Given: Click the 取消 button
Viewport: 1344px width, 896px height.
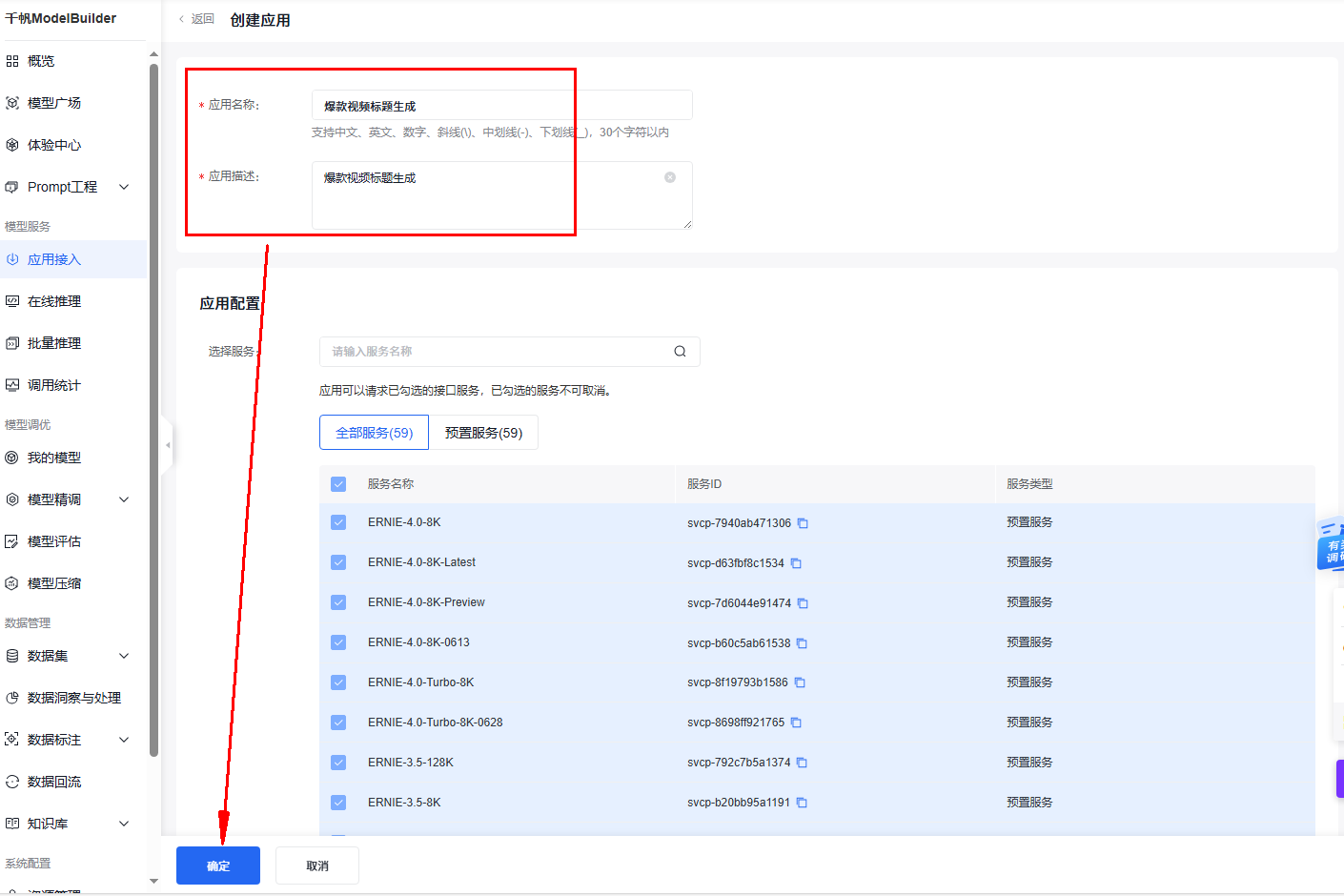Looking at the screenshot, I should tap(317, 865).
